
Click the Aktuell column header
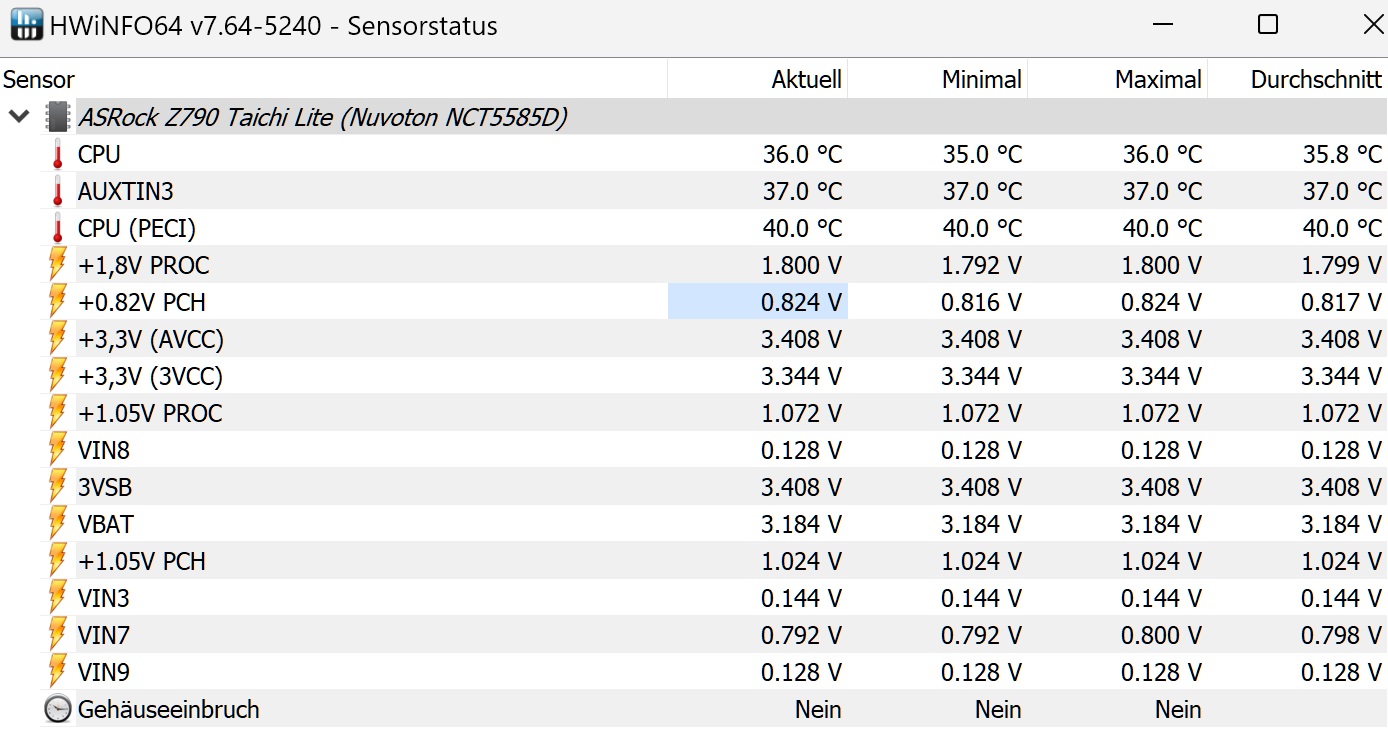[806, 80]
